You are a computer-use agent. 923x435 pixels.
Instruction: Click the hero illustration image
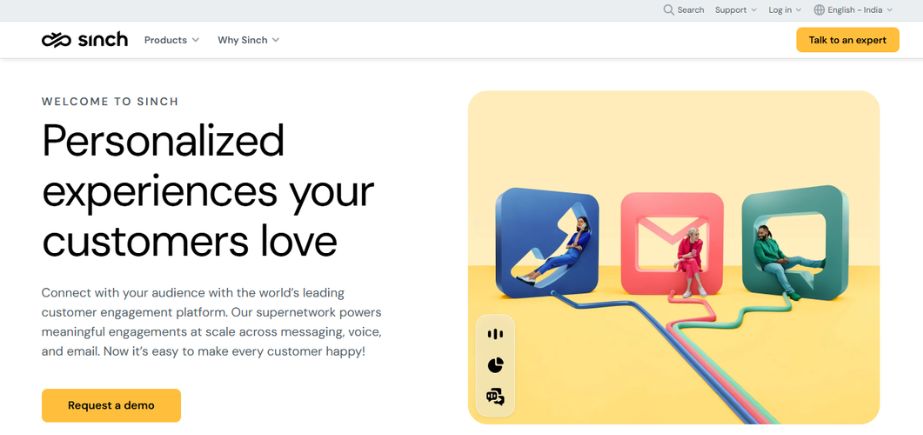tap(673, 257)
